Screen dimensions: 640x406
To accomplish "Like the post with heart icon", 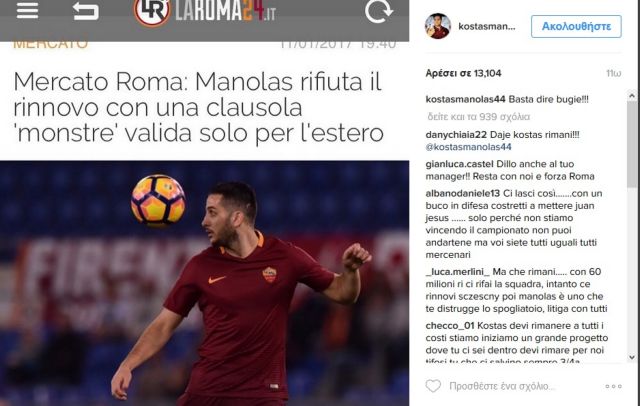I will (433, 386).
